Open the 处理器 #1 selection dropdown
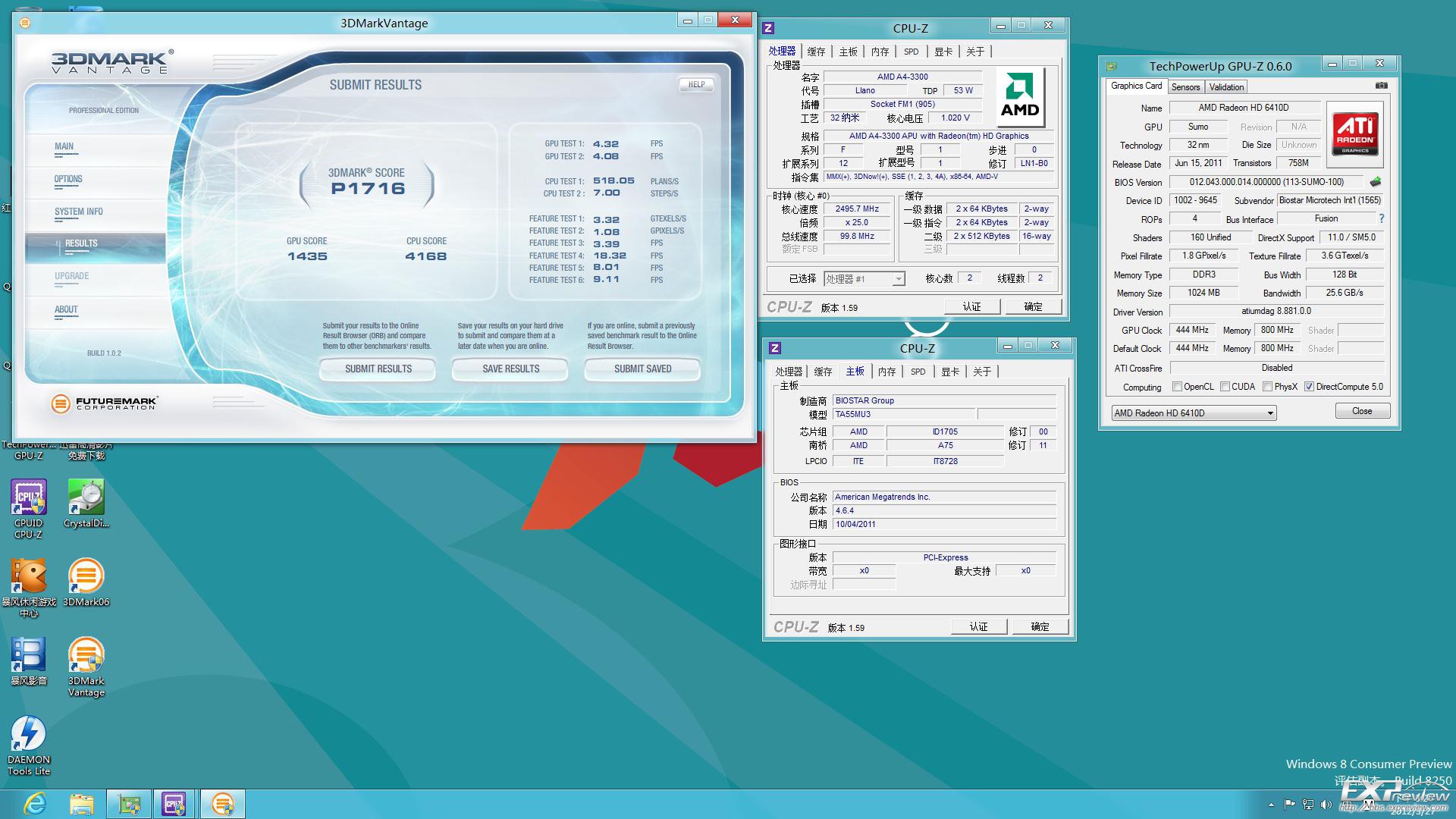This screenshot has height=819, width=1456. tap(864, 279)
